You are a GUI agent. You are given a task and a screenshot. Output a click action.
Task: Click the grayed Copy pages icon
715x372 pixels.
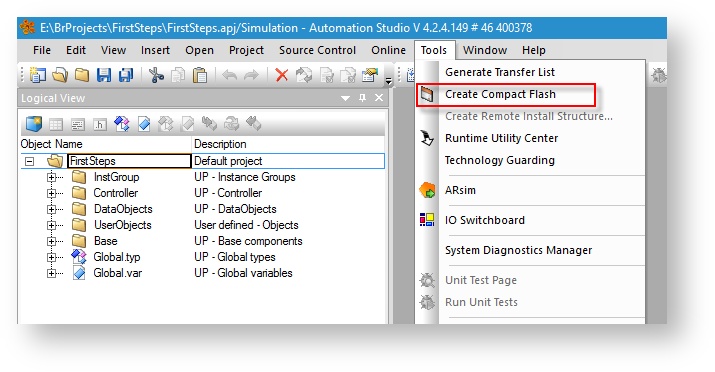pos(178,75)
